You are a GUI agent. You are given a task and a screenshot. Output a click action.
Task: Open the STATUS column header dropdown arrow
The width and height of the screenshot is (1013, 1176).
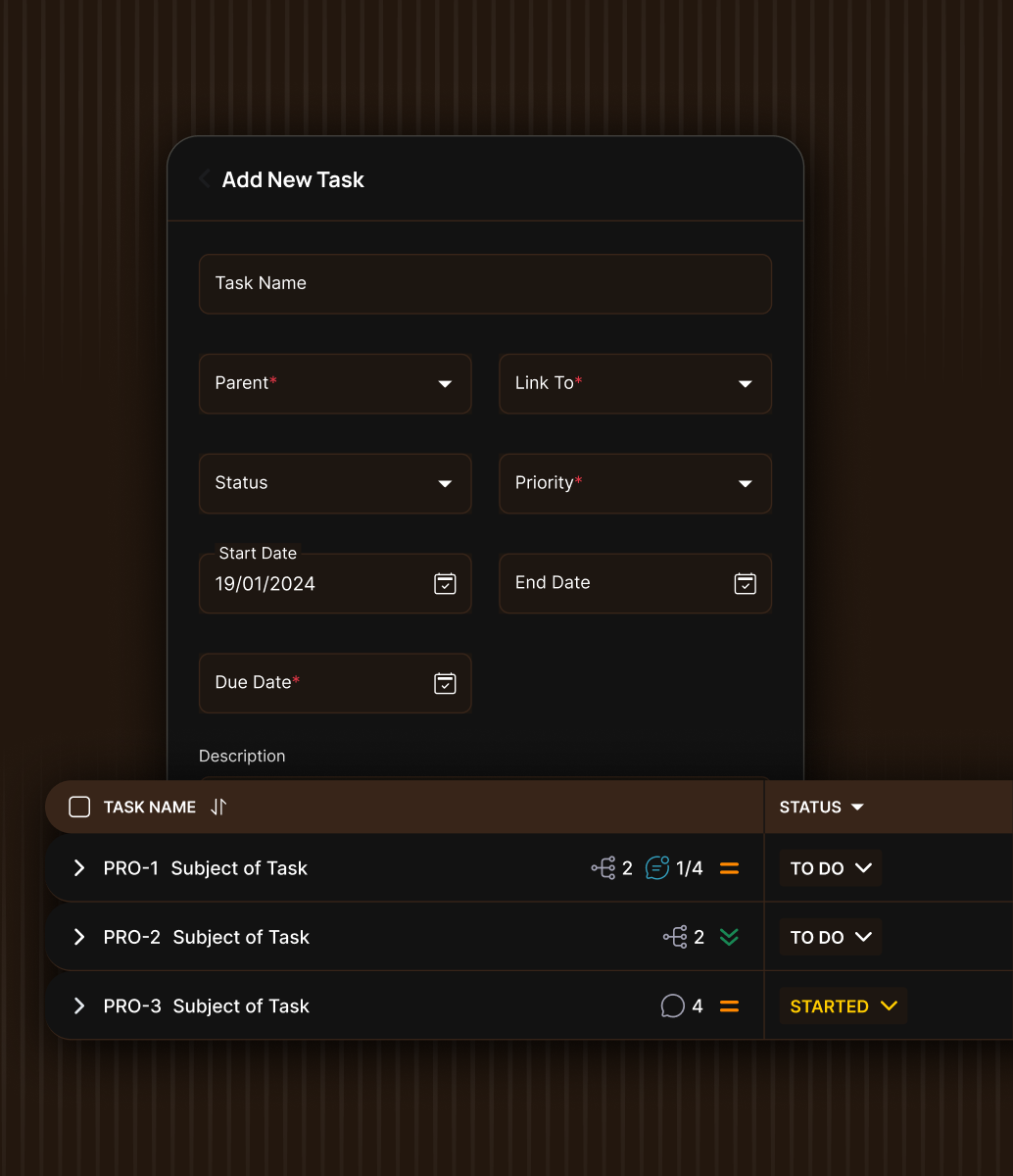[x=857, y=808]
